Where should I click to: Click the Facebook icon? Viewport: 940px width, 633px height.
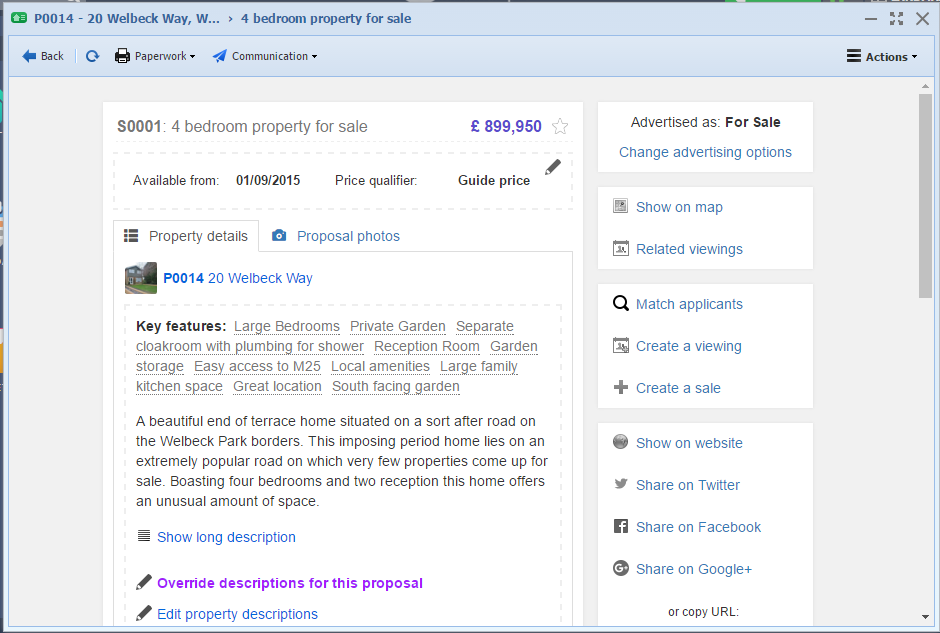pyautogui.click(x=620, y=526)
